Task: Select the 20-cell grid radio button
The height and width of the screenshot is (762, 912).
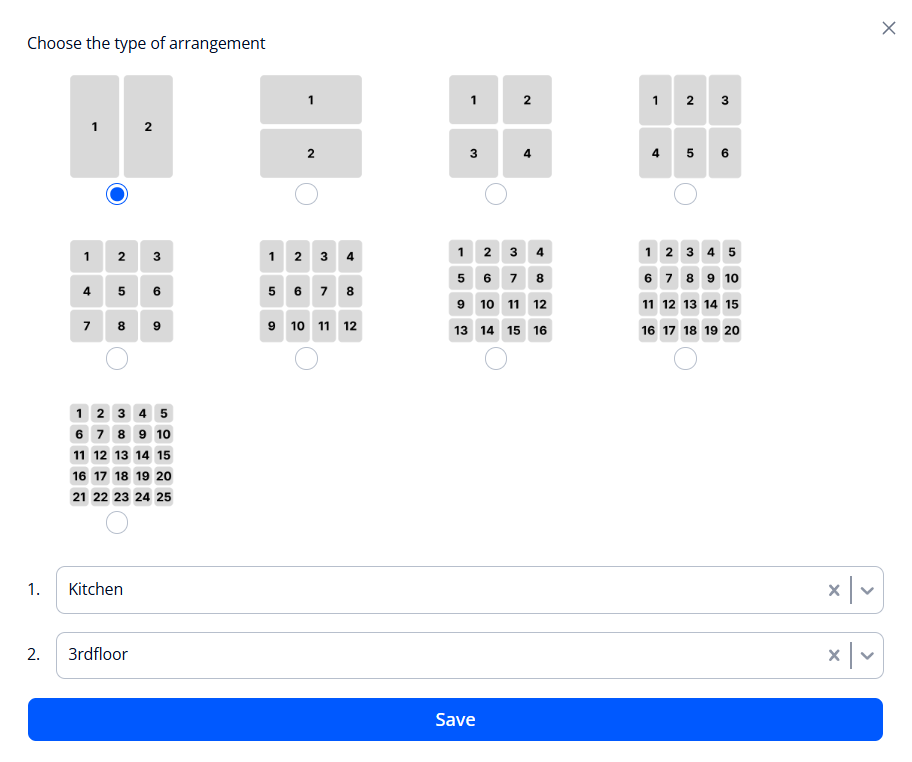Action: [x=685, y=358]
